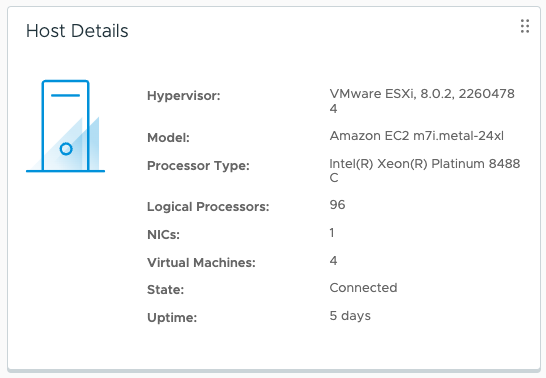The width and height of the screenshot is (546, 378).
Task: Select the Processor Type label
Action: [x=198, y=166]
